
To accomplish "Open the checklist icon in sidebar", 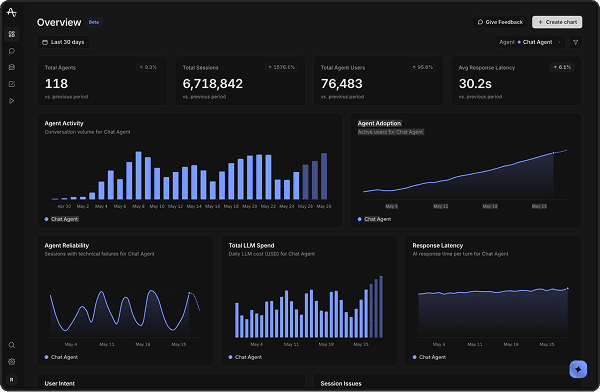I will click(12, 84).
